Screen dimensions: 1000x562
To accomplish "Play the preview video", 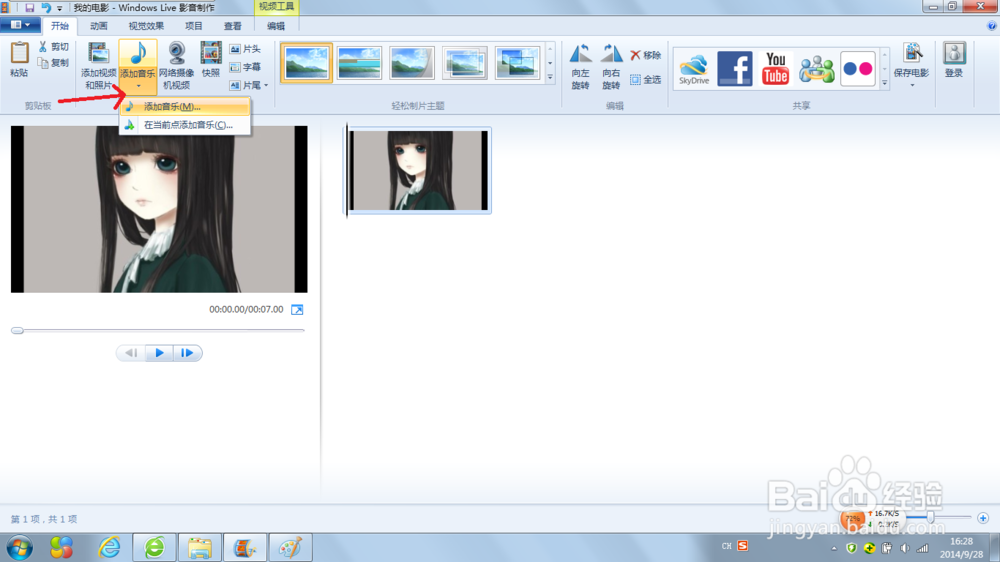I will tap(159, 353).
